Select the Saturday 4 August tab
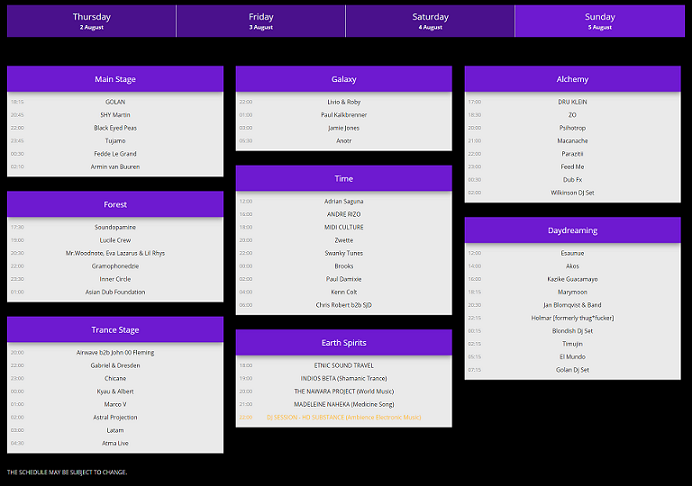692x486 pixels. click(x=430, y=21)
